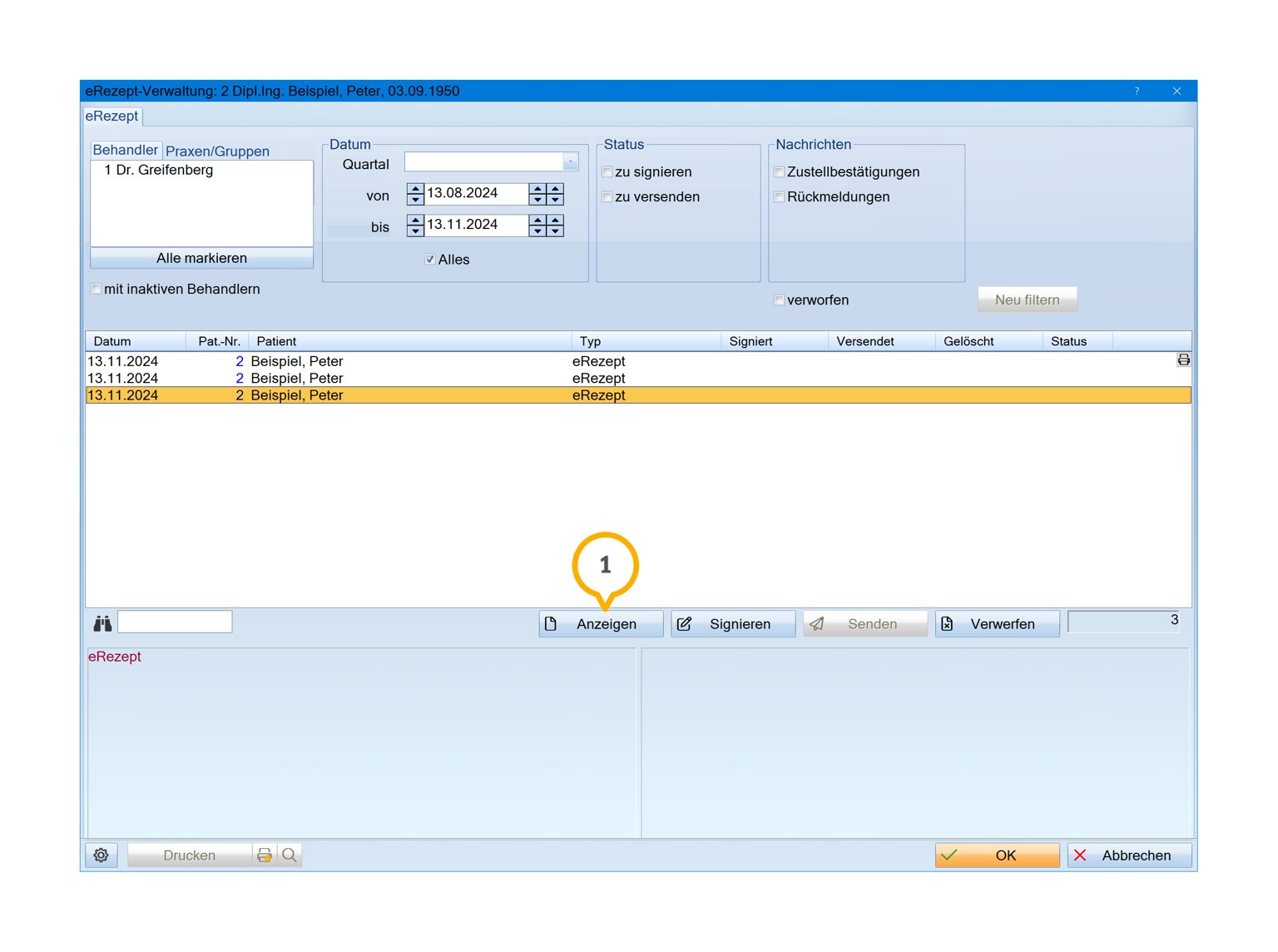Image resolution: width=1278 pixels, height=952 pixels.
Task: Check 'Zustellbestätigungen' under Nachrichten
Action: tap(780, 172)
